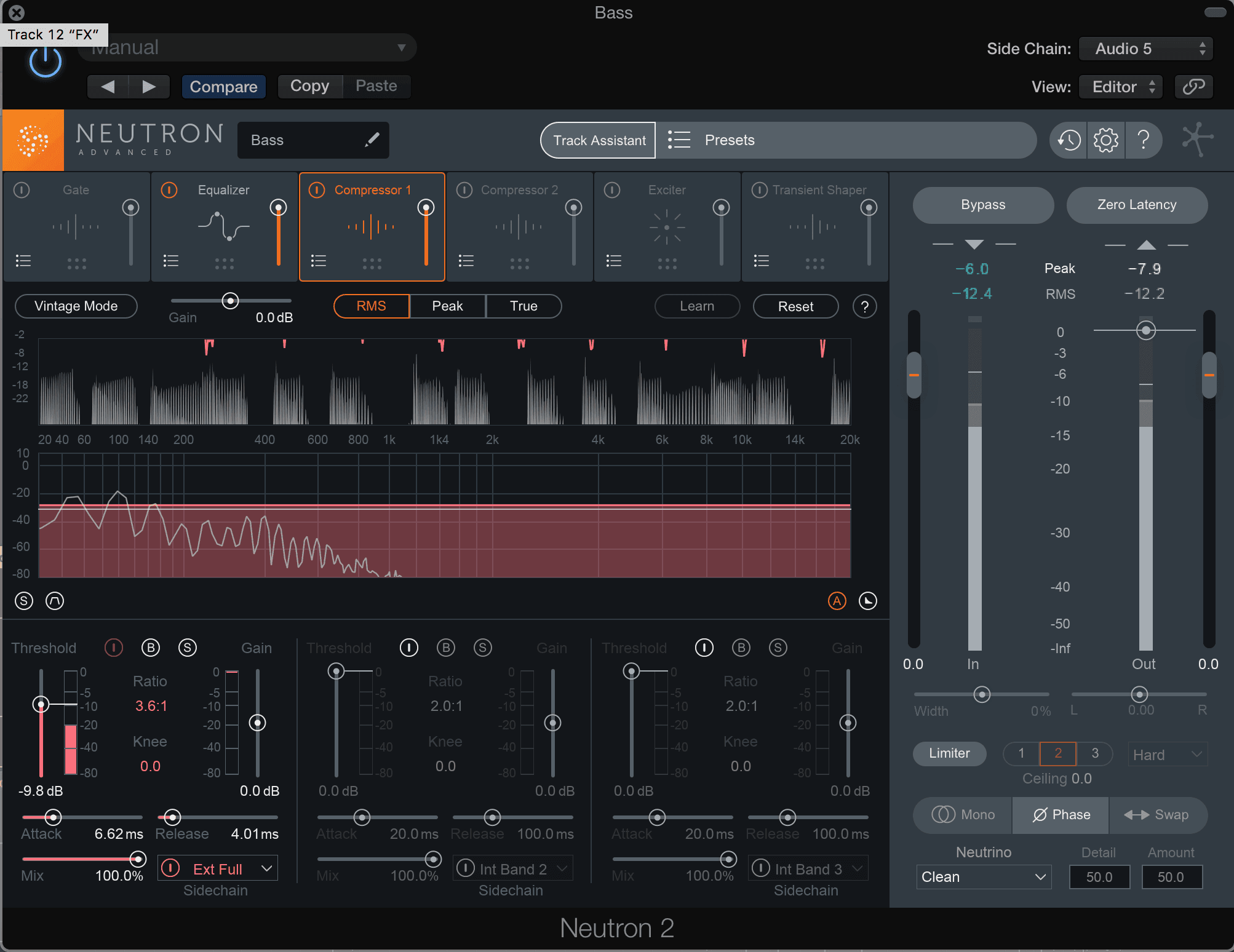Click the spectrum solo S icon

(x=24, y=601)
